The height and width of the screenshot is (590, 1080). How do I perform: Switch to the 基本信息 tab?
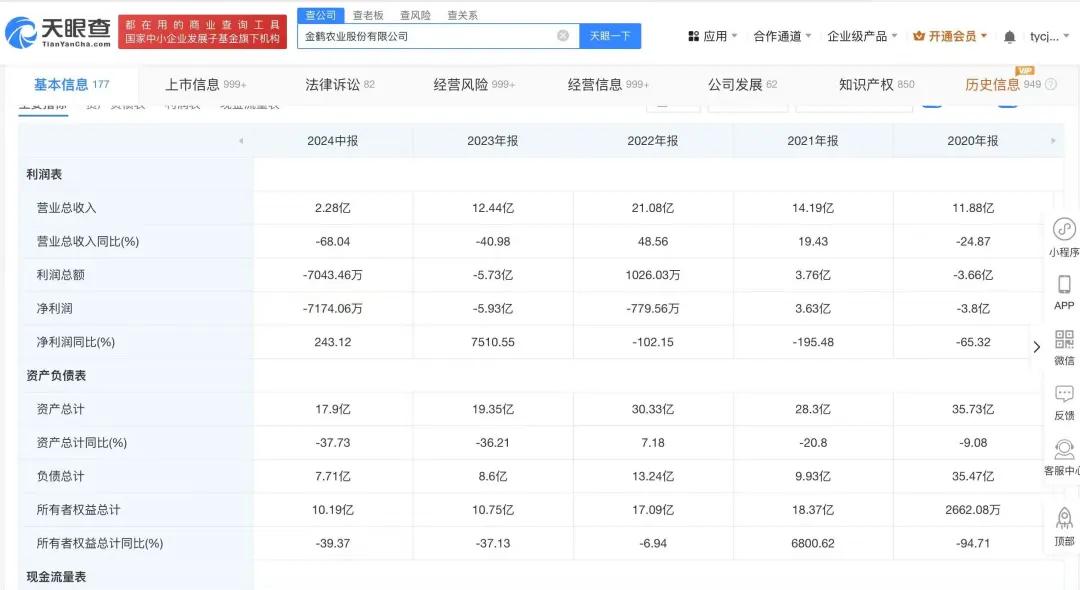72,85
